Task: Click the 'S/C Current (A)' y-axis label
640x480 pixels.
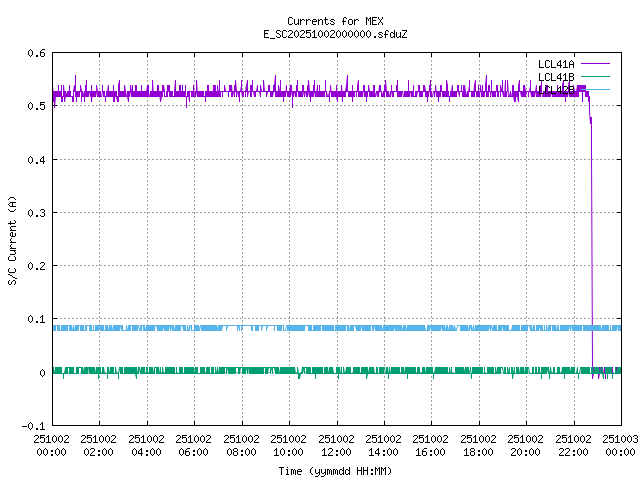Action: [12, 240]
